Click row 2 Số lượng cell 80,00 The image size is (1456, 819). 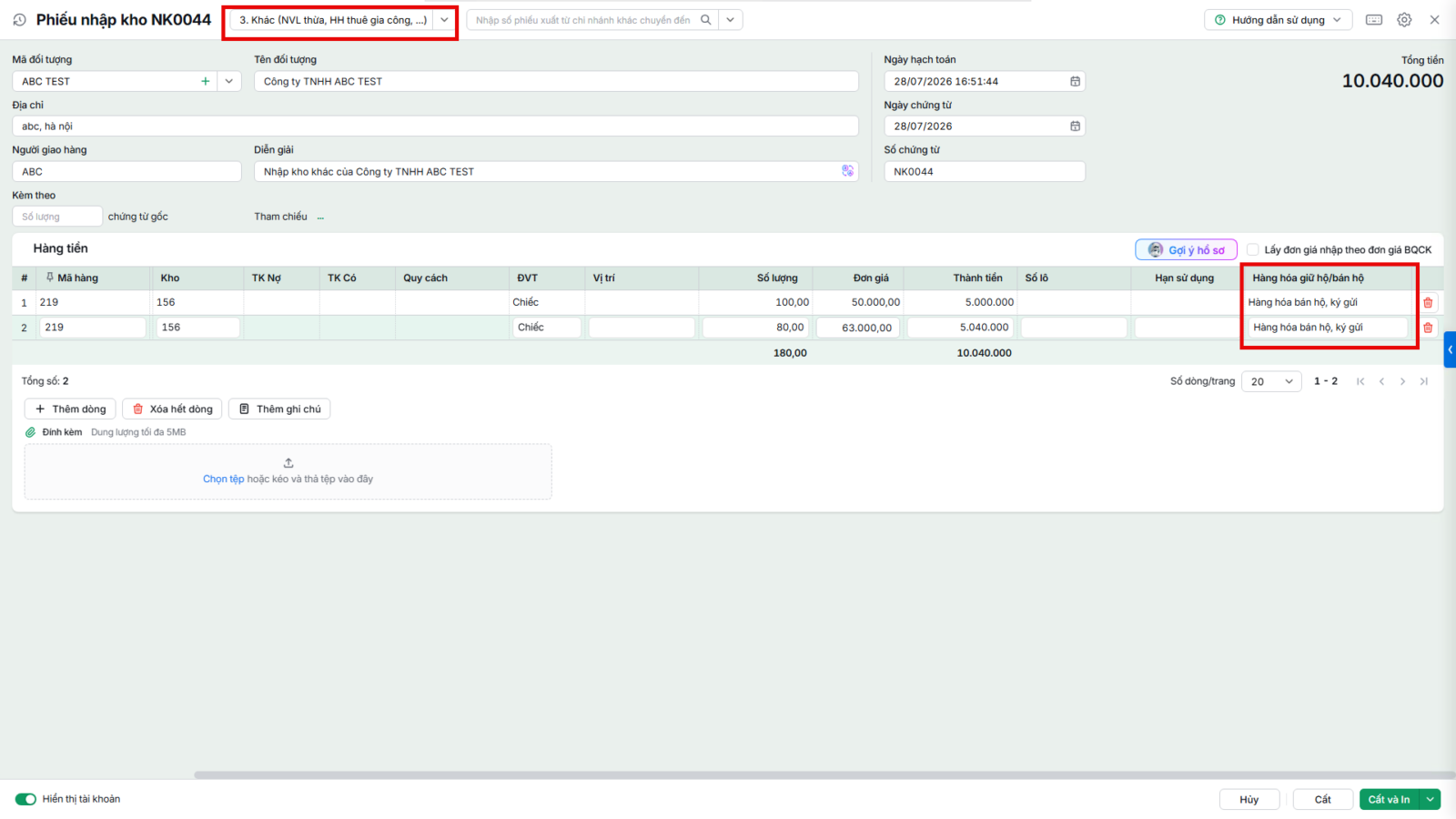pos(755,328)
